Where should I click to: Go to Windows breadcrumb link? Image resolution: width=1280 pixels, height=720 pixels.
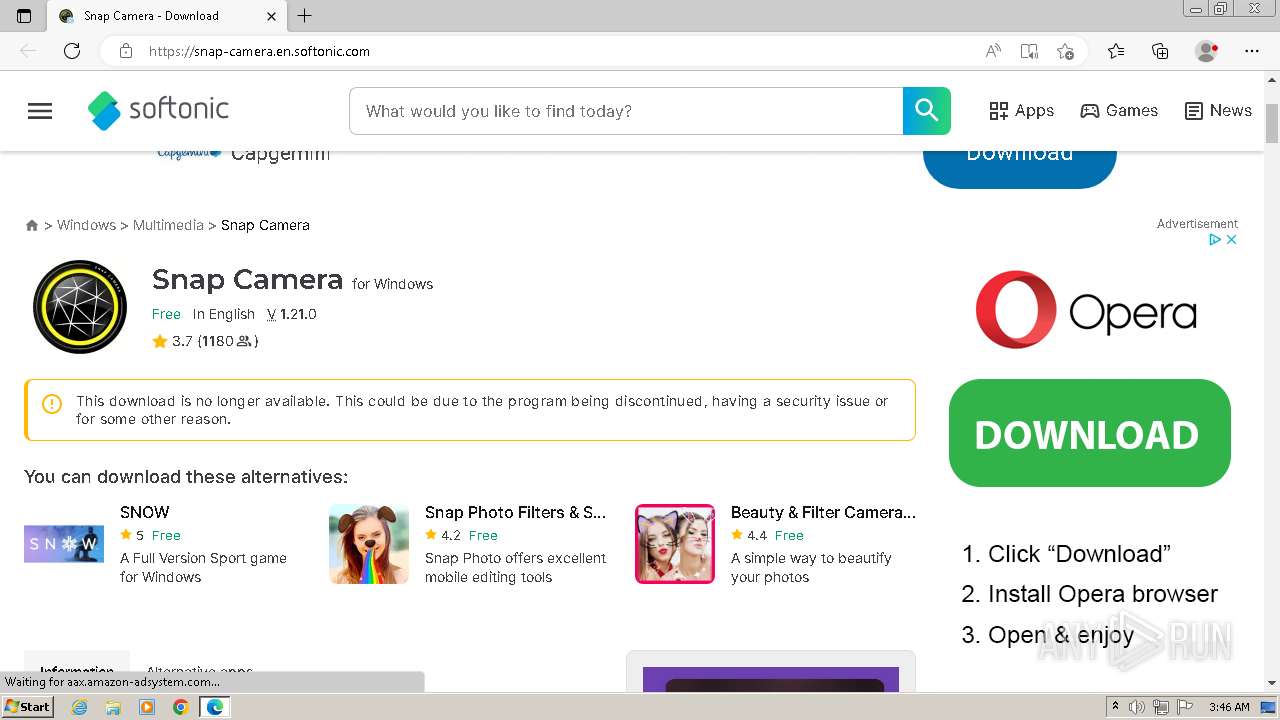point(86,225)
